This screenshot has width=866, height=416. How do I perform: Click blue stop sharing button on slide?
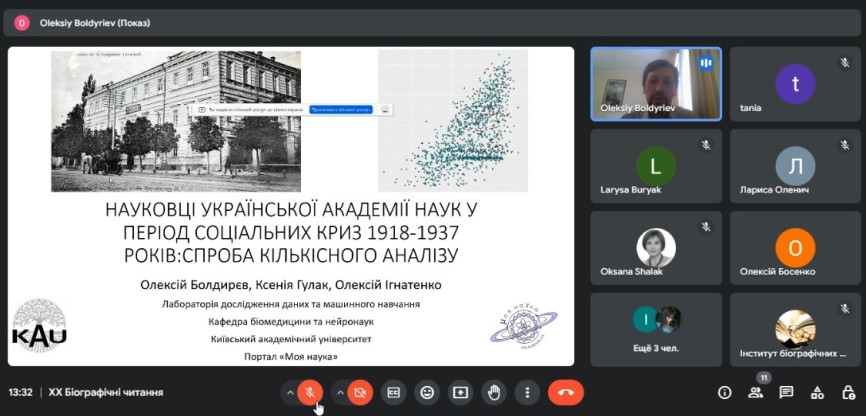click(341, 109)
